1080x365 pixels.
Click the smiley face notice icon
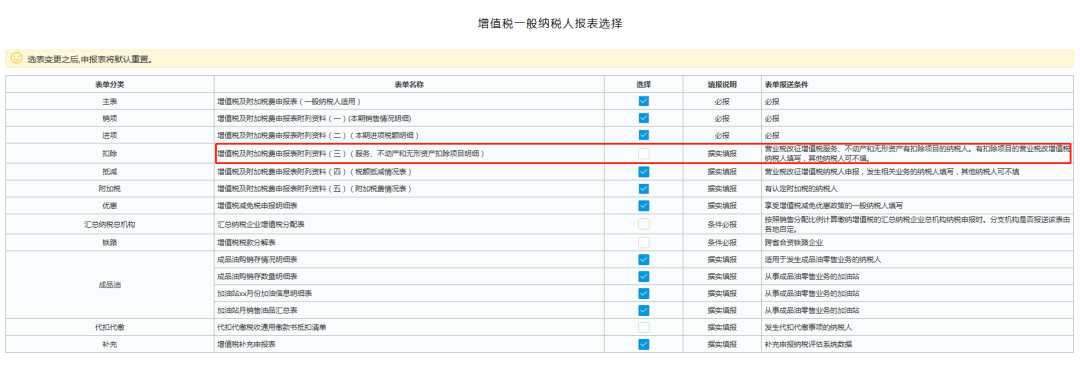(x=17, y=59)
